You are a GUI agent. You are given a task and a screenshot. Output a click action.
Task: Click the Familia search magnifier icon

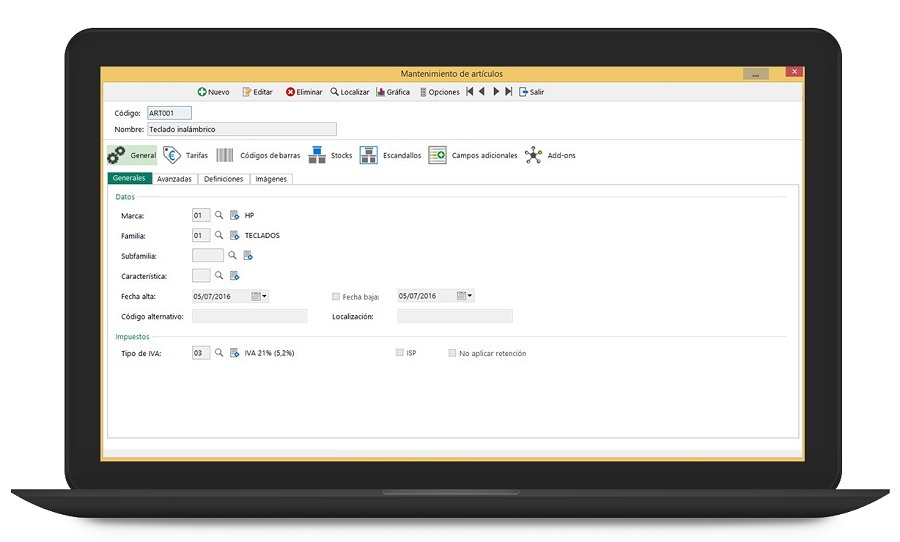tap(219, 235)
